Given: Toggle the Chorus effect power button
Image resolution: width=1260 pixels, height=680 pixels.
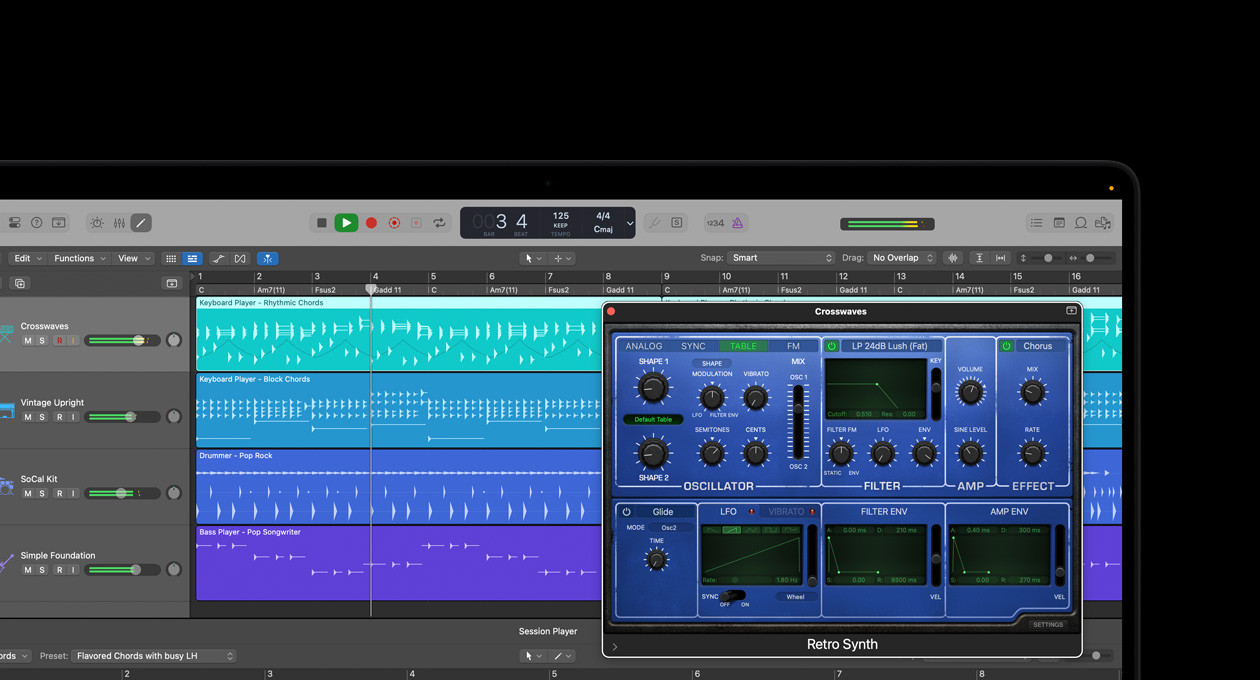Looking at the screenshot, I should click(x=1006, y=346).
